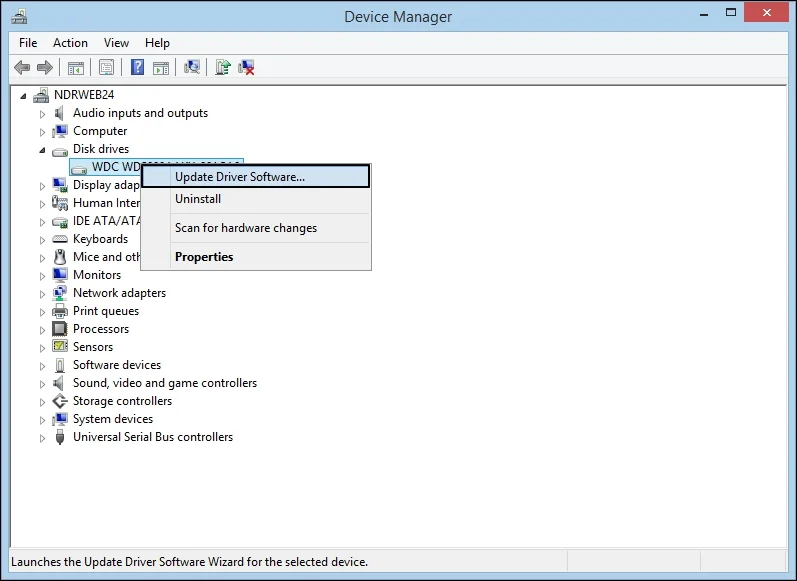Select the Network adapters tree label
This screenshot has width=797, height=581.
point(119,293)
